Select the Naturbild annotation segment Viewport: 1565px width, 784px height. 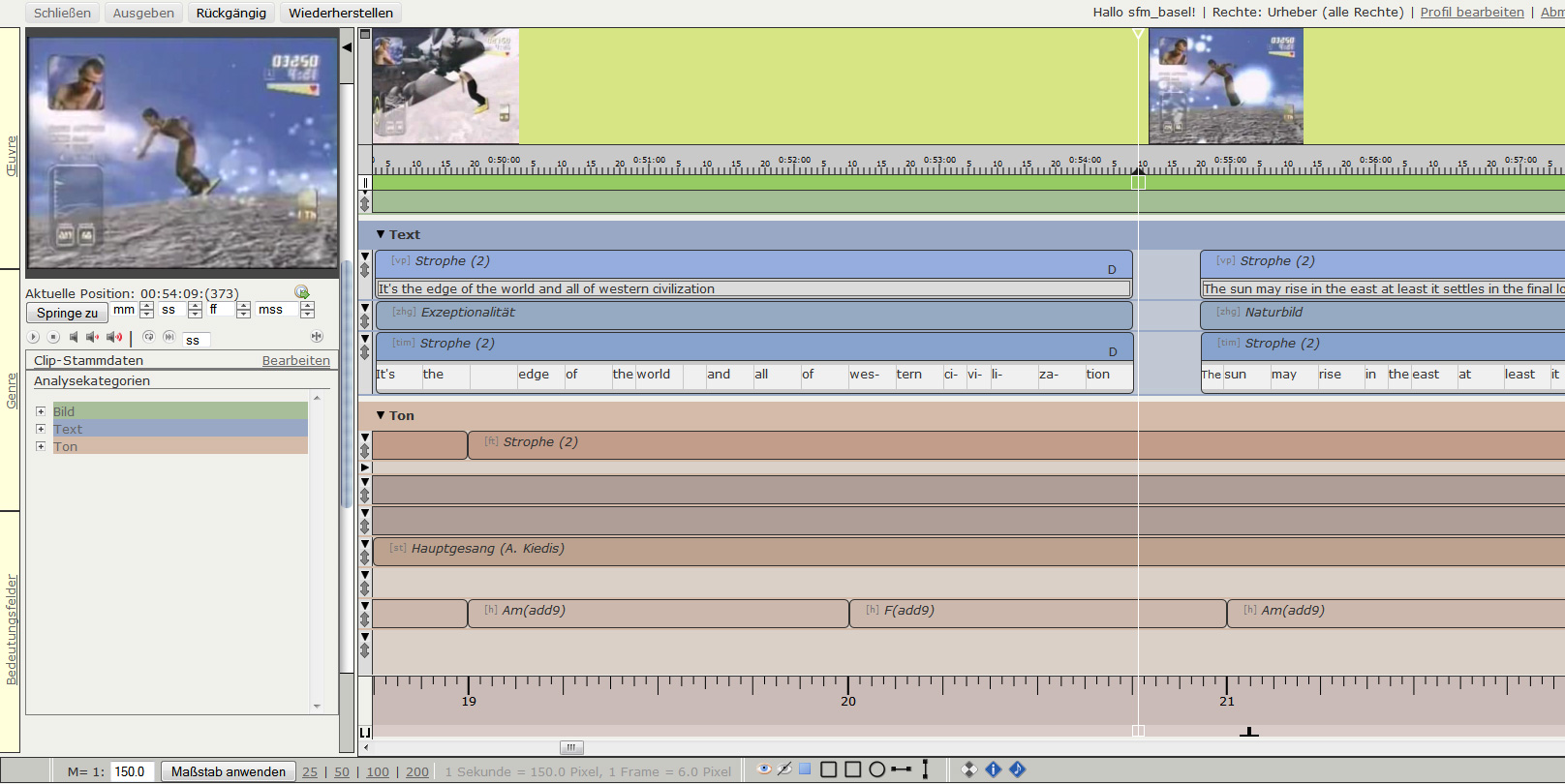coord(1383,316)
